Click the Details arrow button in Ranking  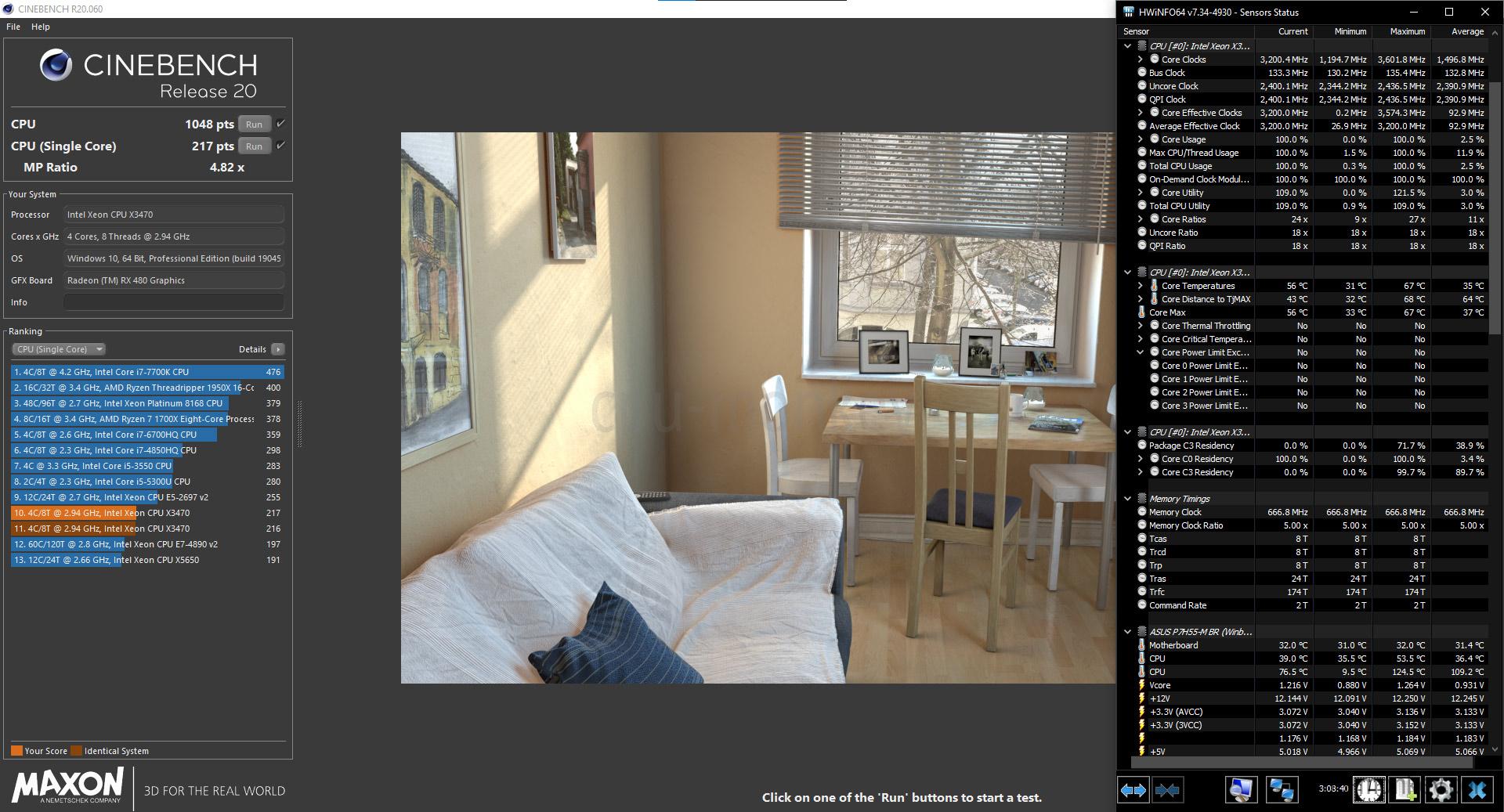click(x=278, y=349)
